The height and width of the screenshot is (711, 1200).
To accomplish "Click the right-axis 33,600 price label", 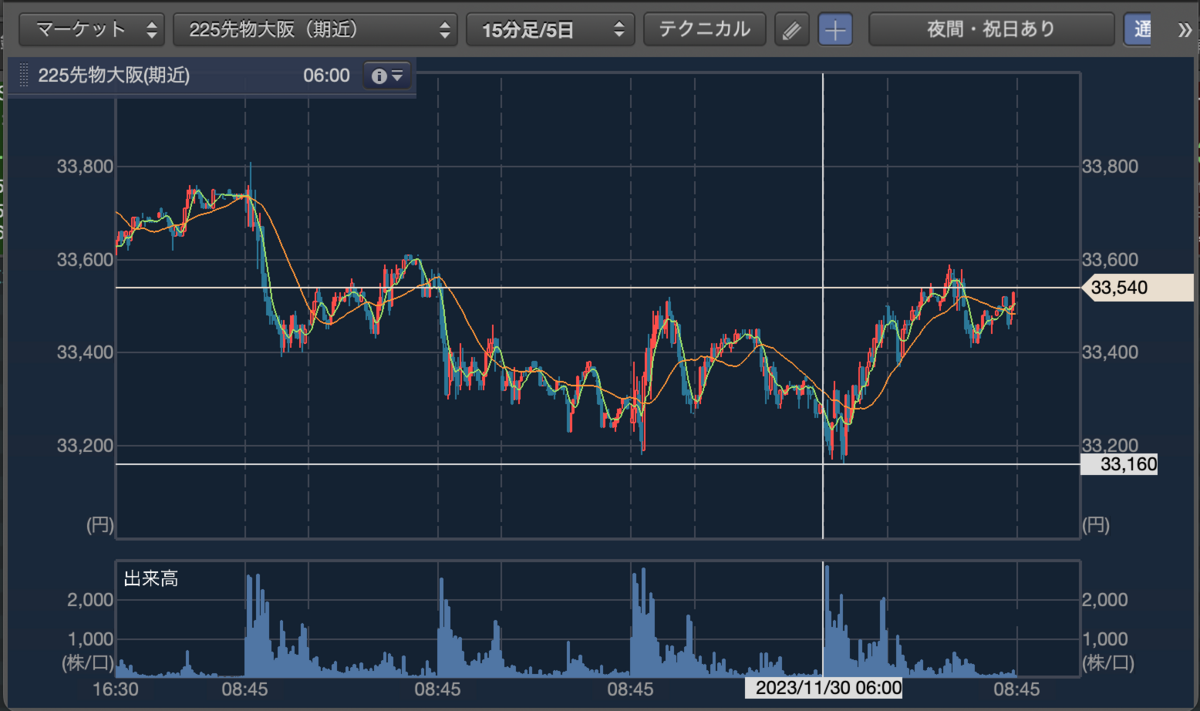I will click(1111, 260).
